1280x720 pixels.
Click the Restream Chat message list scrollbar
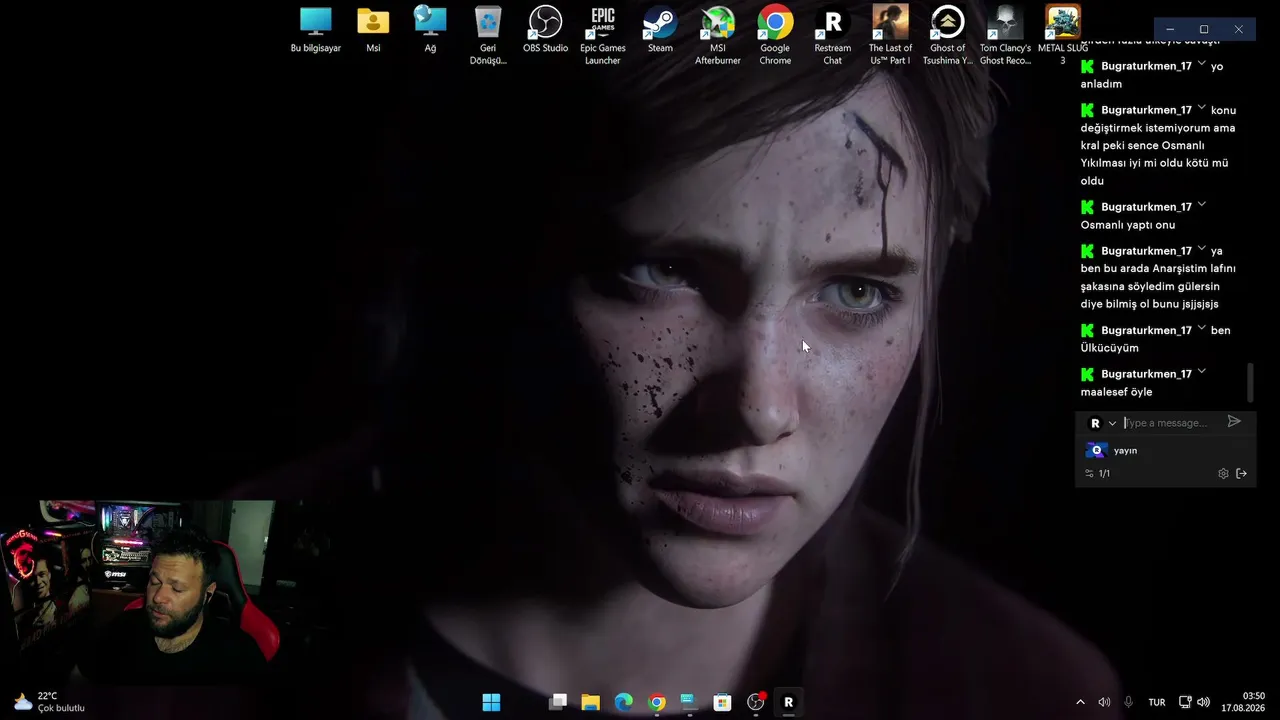1250,382
